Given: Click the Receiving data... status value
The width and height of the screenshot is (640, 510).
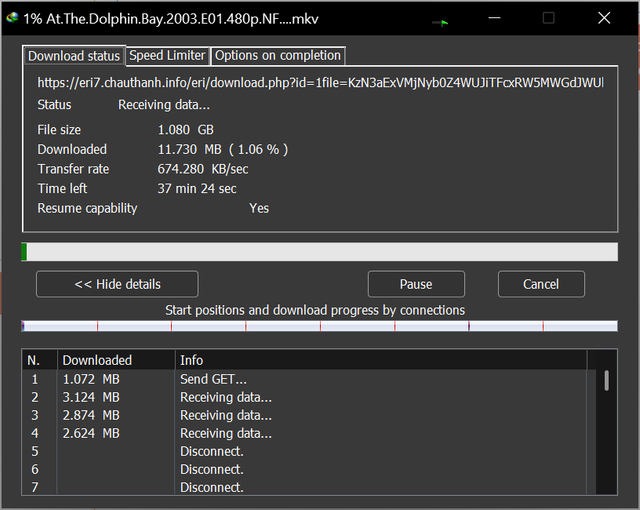Looking at the screenshot, I should 164,105.
